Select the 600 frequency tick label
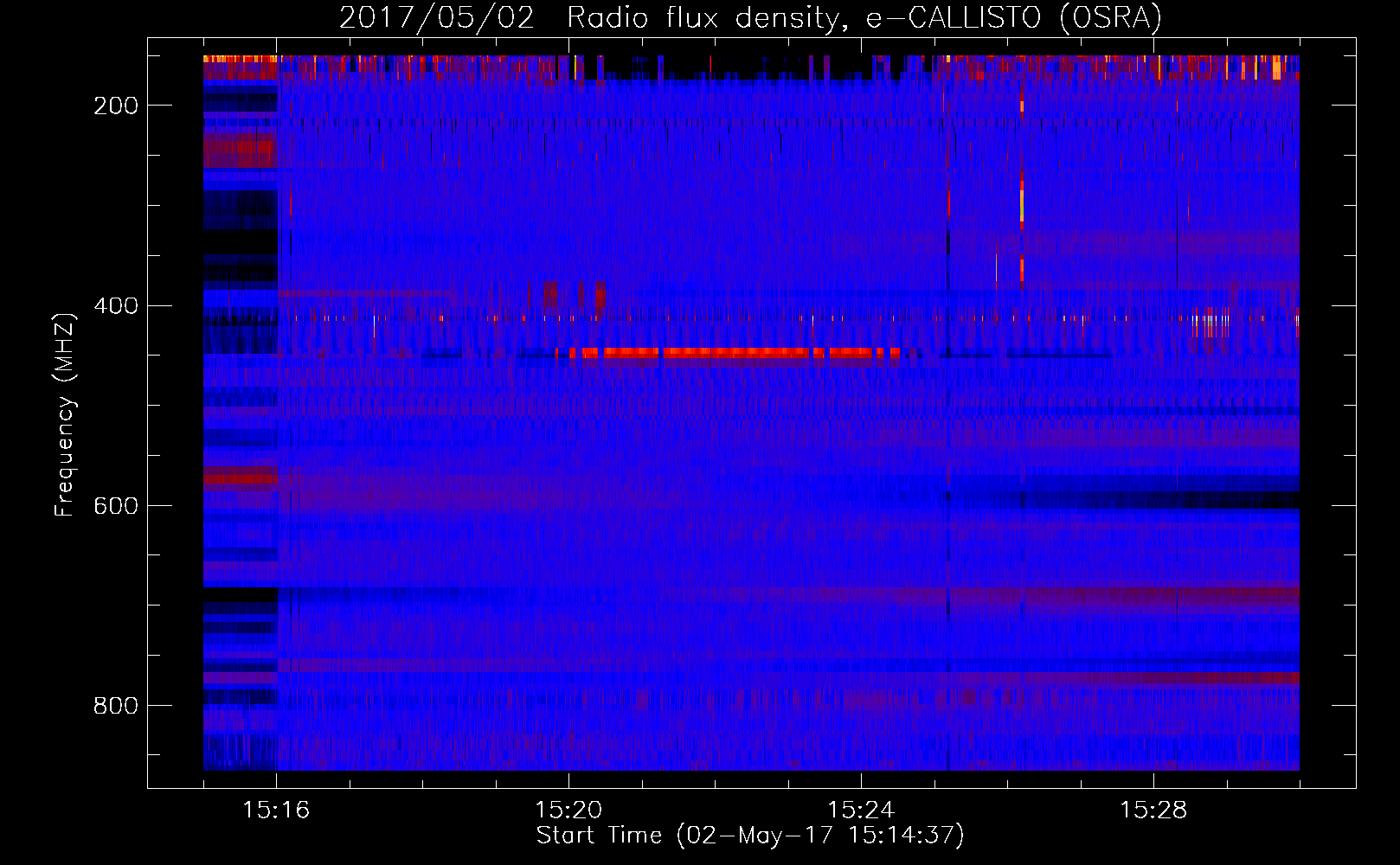1400x865 pixels. pyautogui.click(x=116, y=505)
